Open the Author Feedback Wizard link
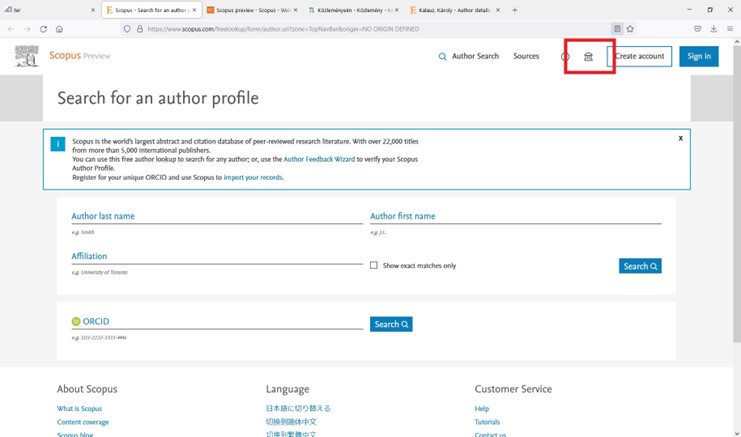 [x=319, y=159]
